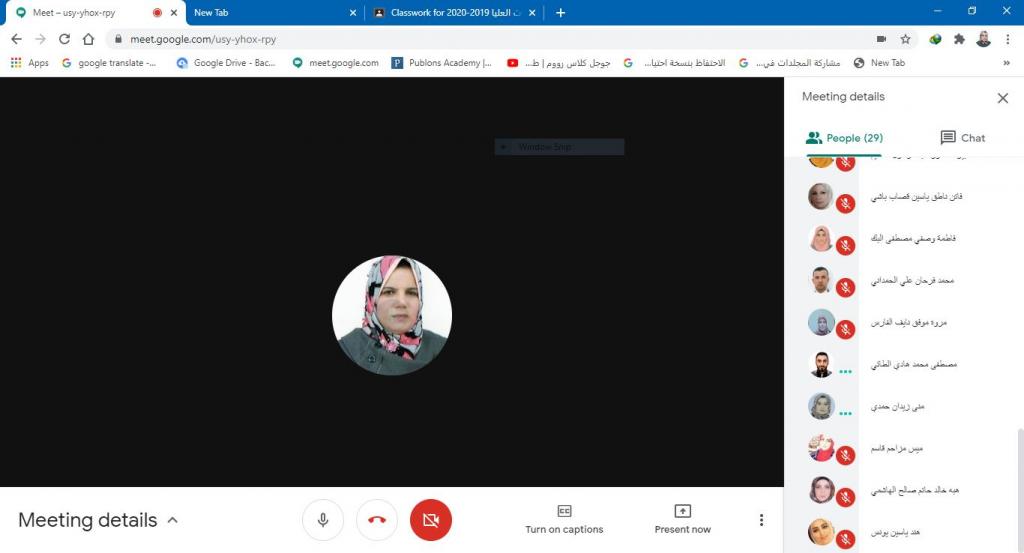Click the browser home icon
The image size is (1024, 553).
click(x=88, y=39)
